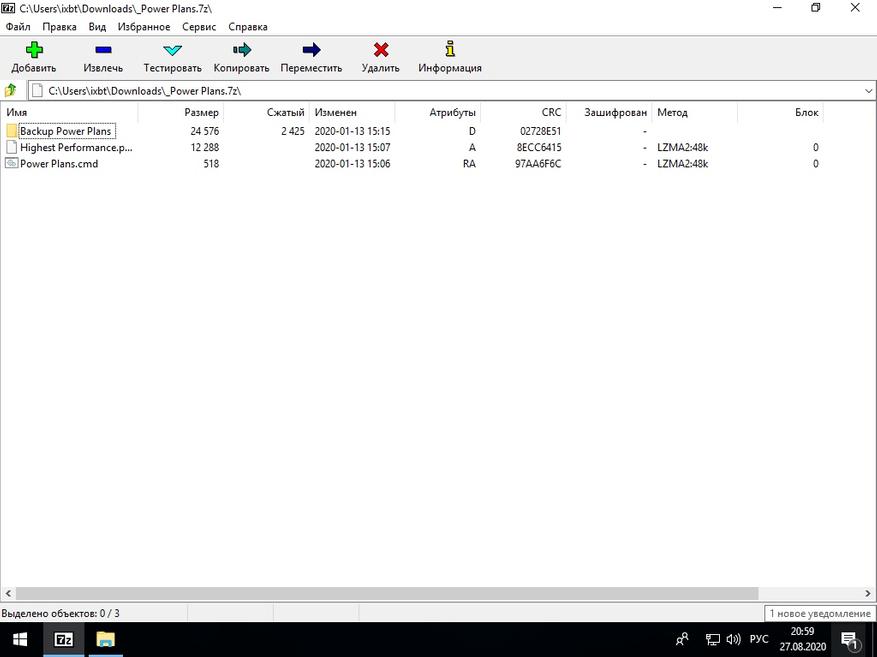Click CRC value 8ECC6415
The height and width of the screenshot is (657, 877).
pyautogui.click(x=539, y=147)
